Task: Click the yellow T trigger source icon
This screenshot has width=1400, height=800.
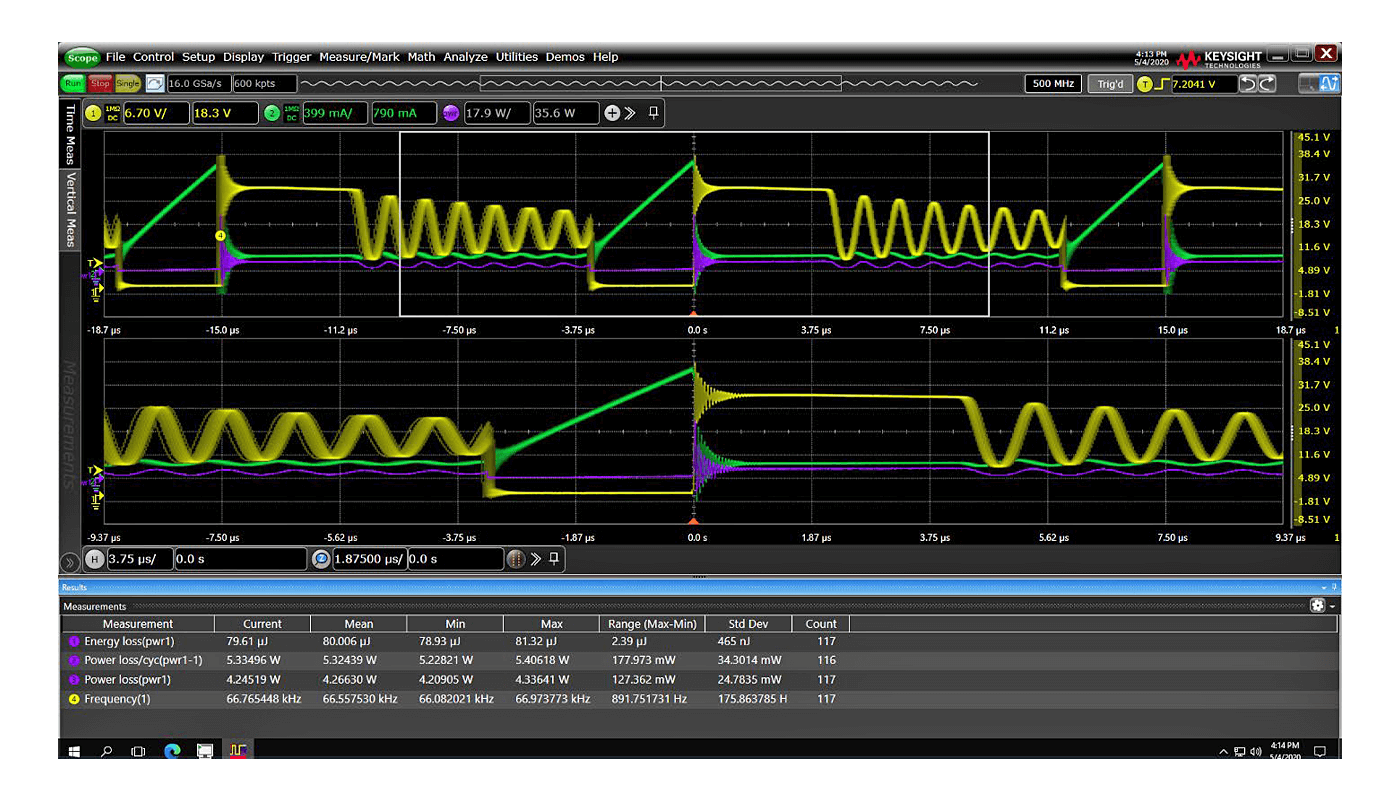Action: [x=1144, y=84]
